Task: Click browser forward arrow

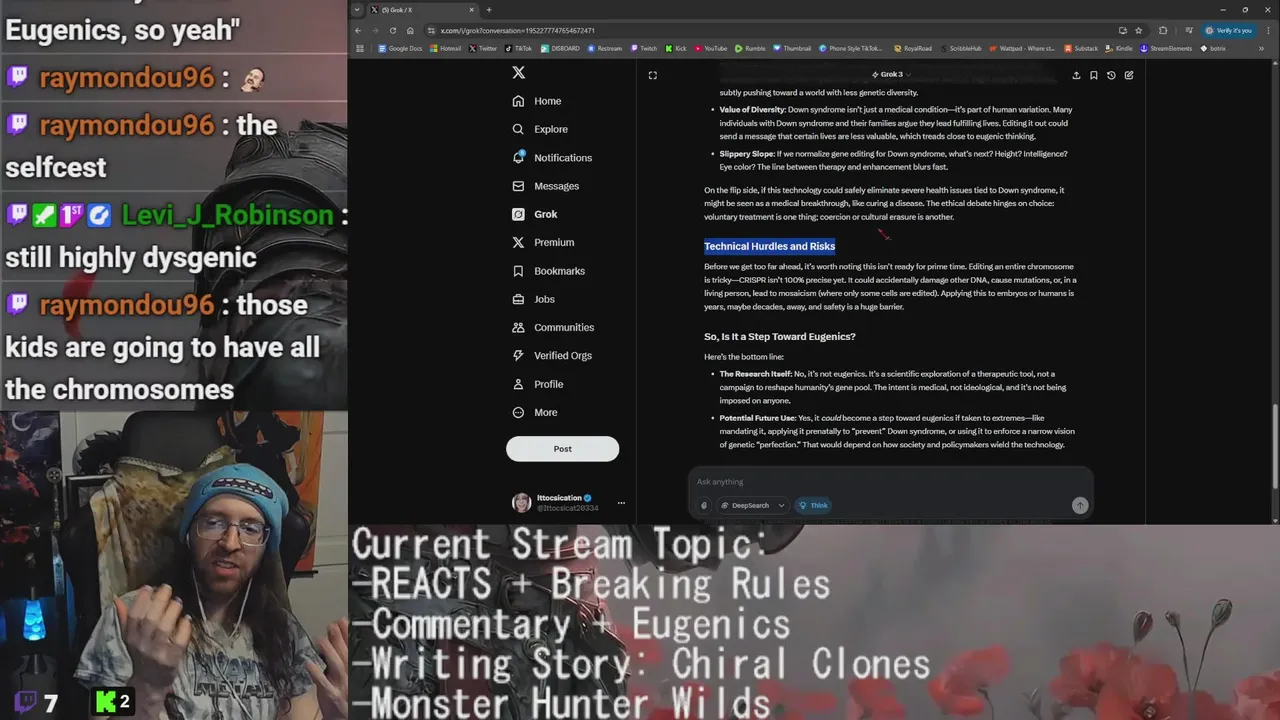Action: pyautogui.click(x=375, y=30)
